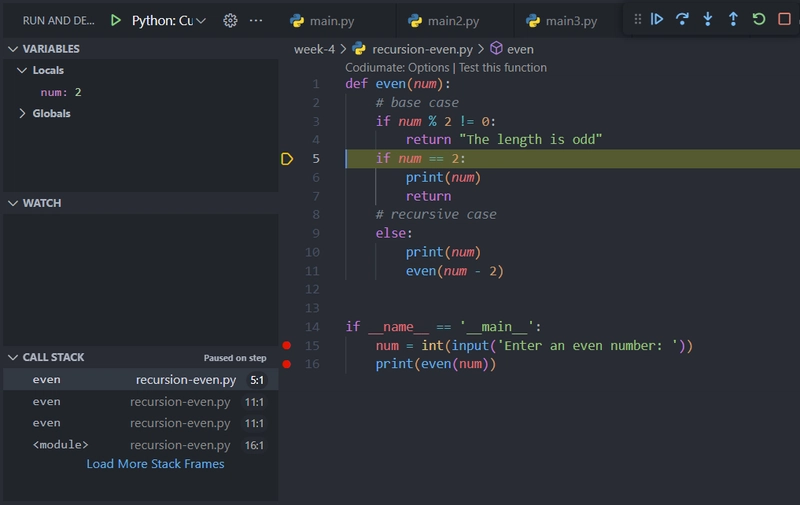Click recursion-even.py in the breadcrumb
Viewport: 800px width, 505px height.
422,49
